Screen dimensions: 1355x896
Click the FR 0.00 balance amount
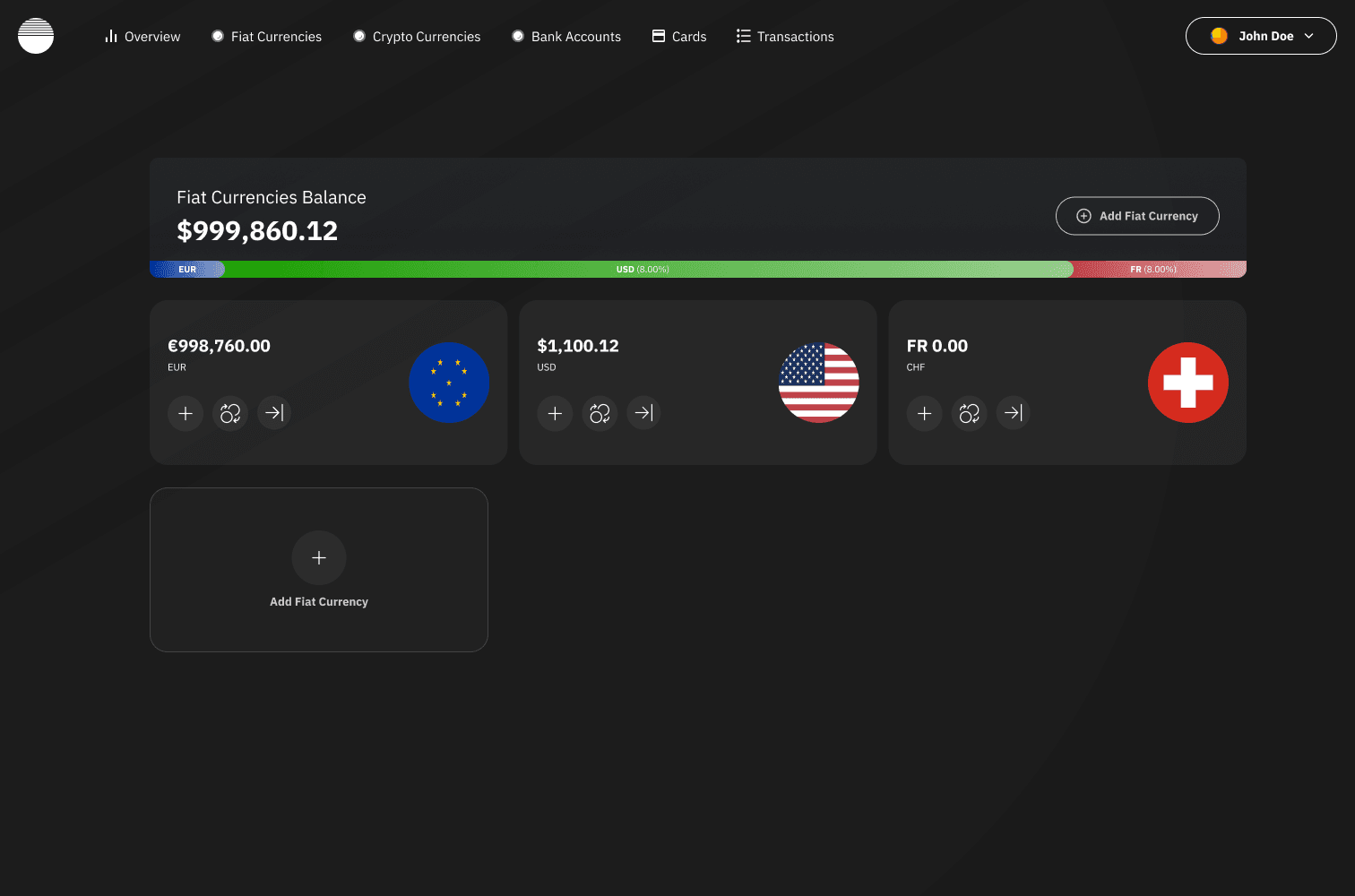pos(937,346)
